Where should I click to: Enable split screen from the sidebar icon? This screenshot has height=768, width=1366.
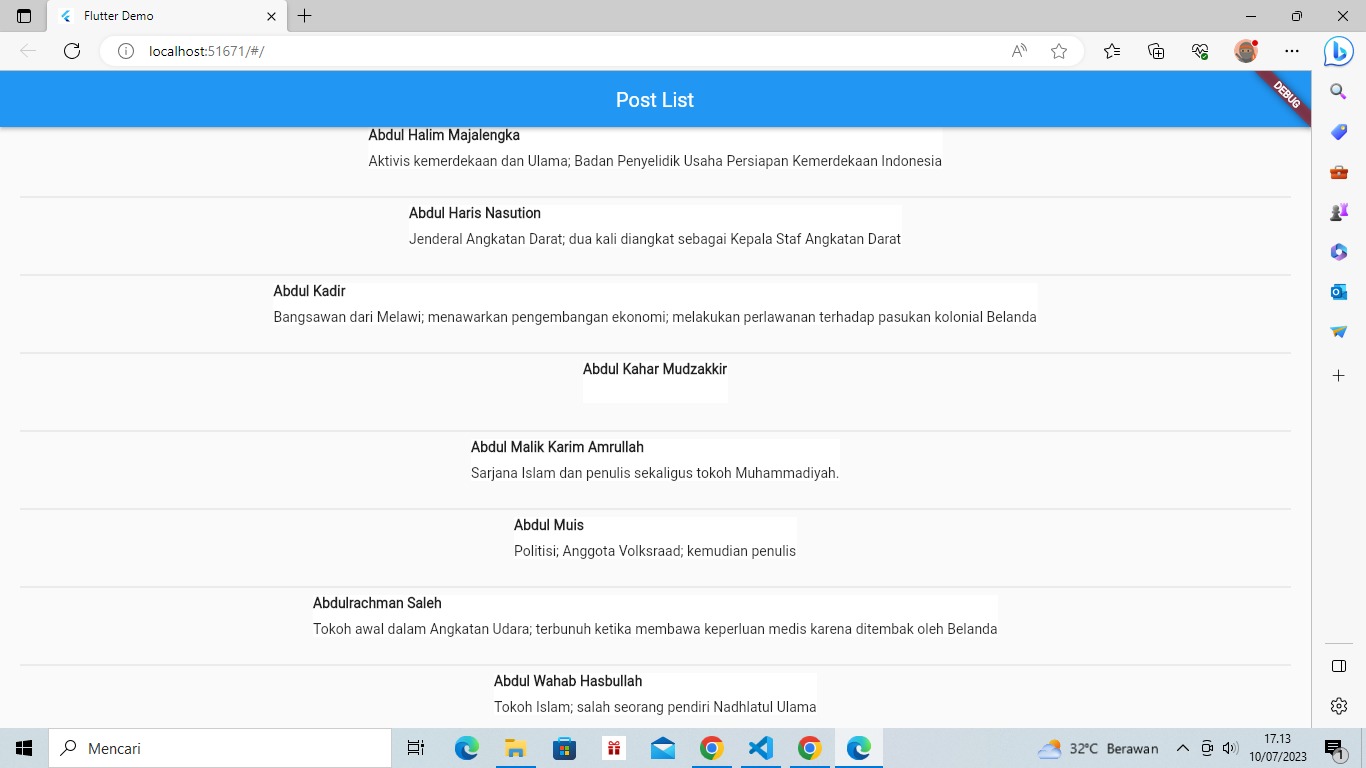pos(1338,665)
